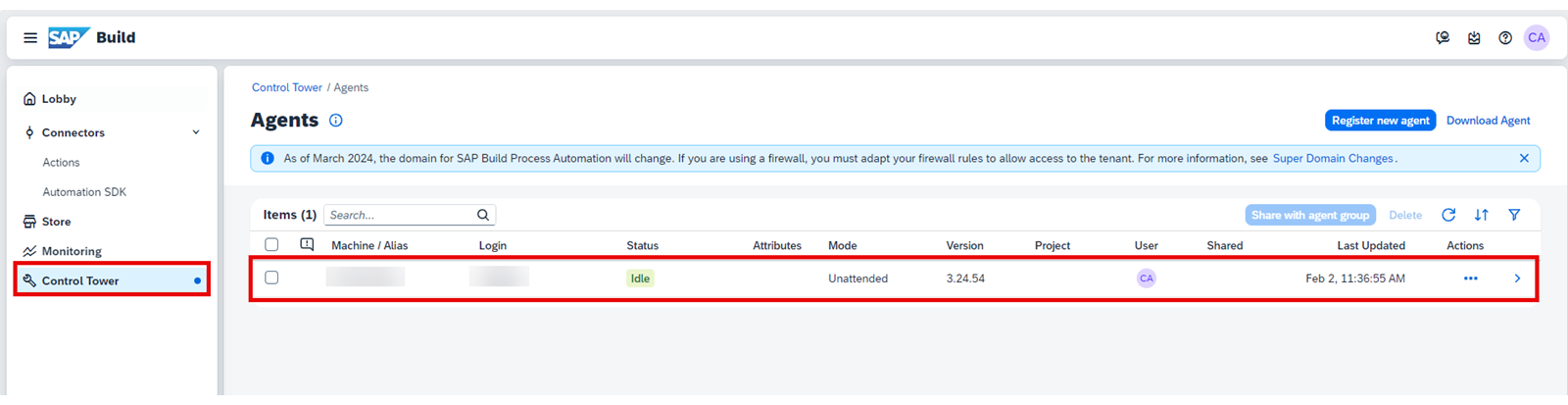Image resolution: width=1568 pixels, height=405 pixels.
Task: Open the help question mark icon
Action: point(1505,38)
